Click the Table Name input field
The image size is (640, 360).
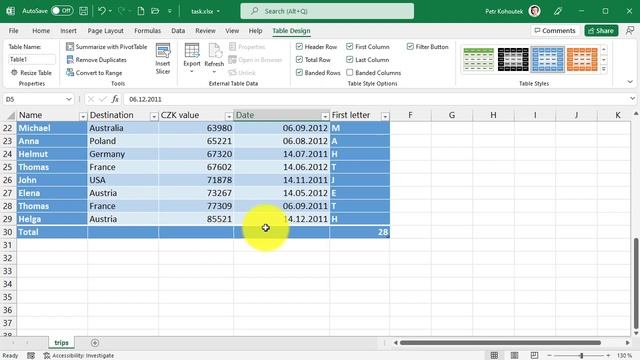[32, 60]
